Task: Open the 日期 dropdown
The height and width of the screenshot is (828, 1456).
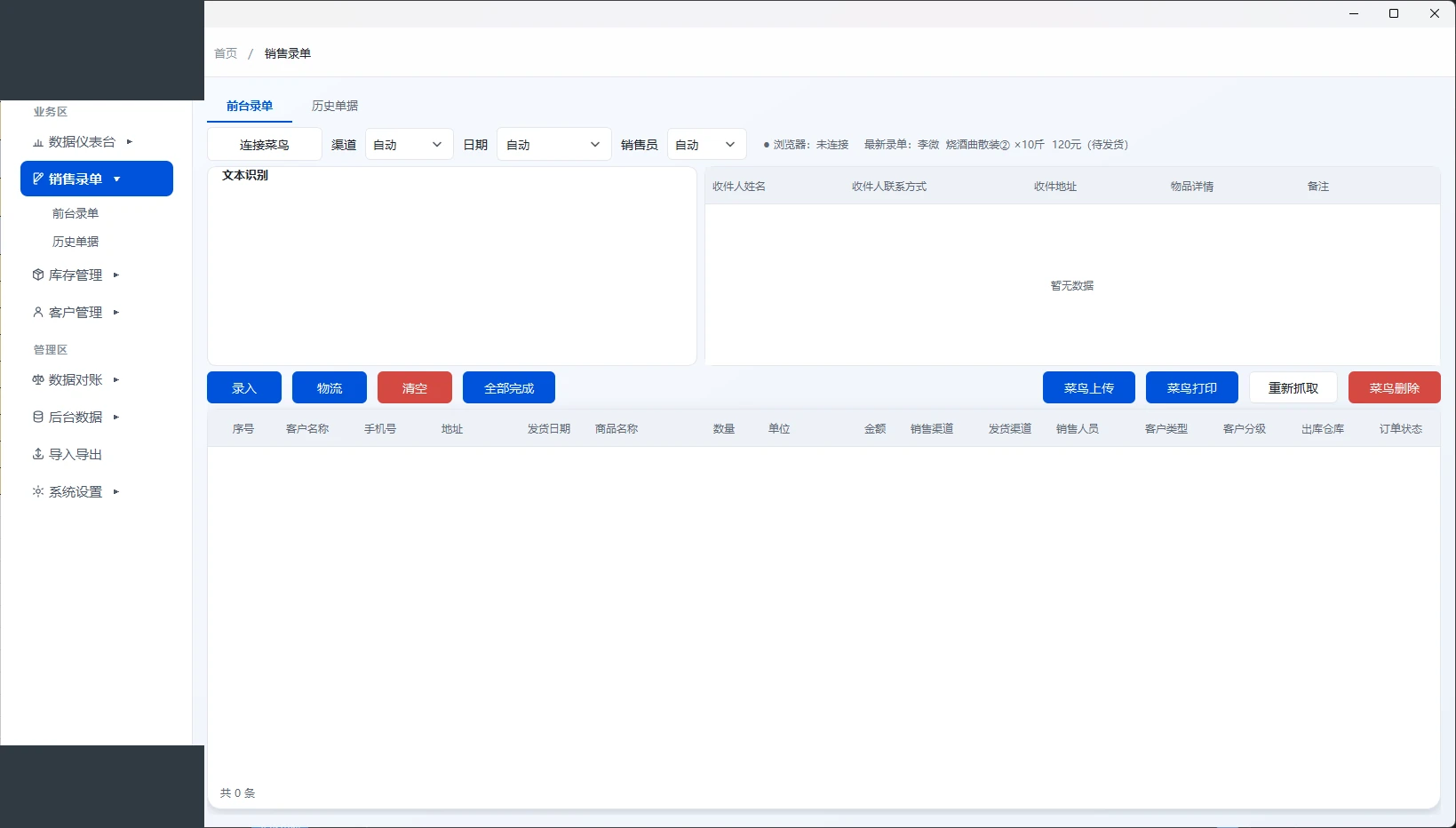Action: [553, 145]
